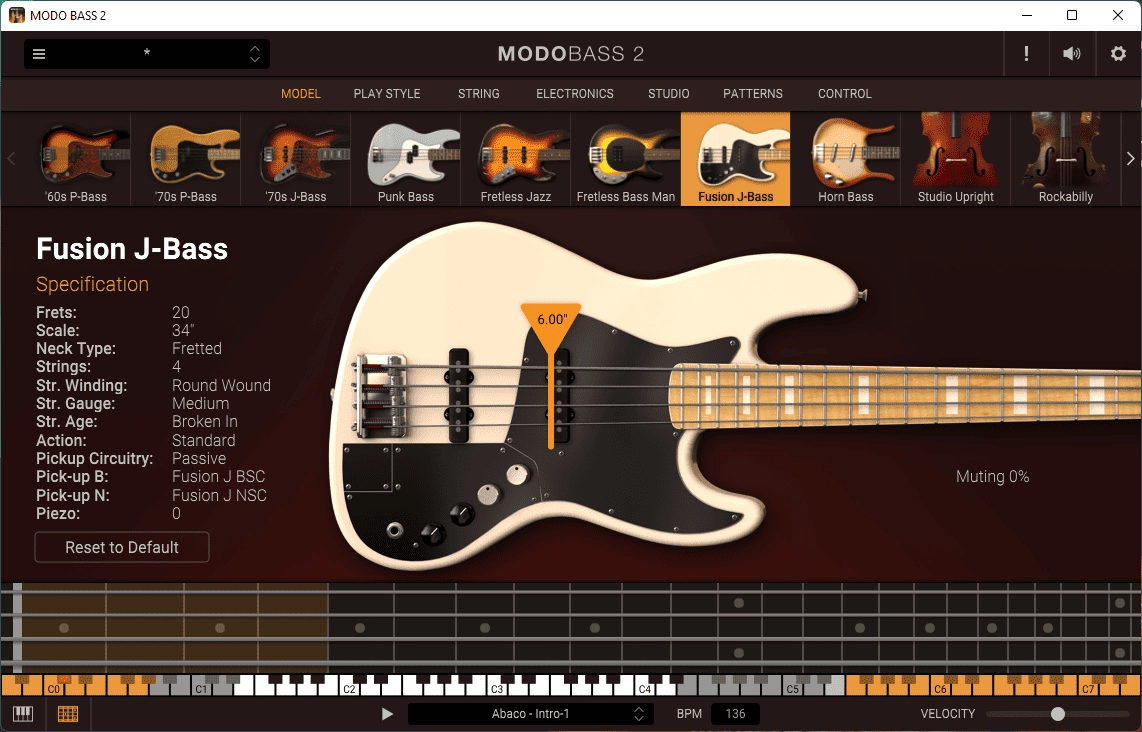Screen dimensions: 1142x732
Task: Choose the Fretless Bass Man model
Action: tap(626, 159)
